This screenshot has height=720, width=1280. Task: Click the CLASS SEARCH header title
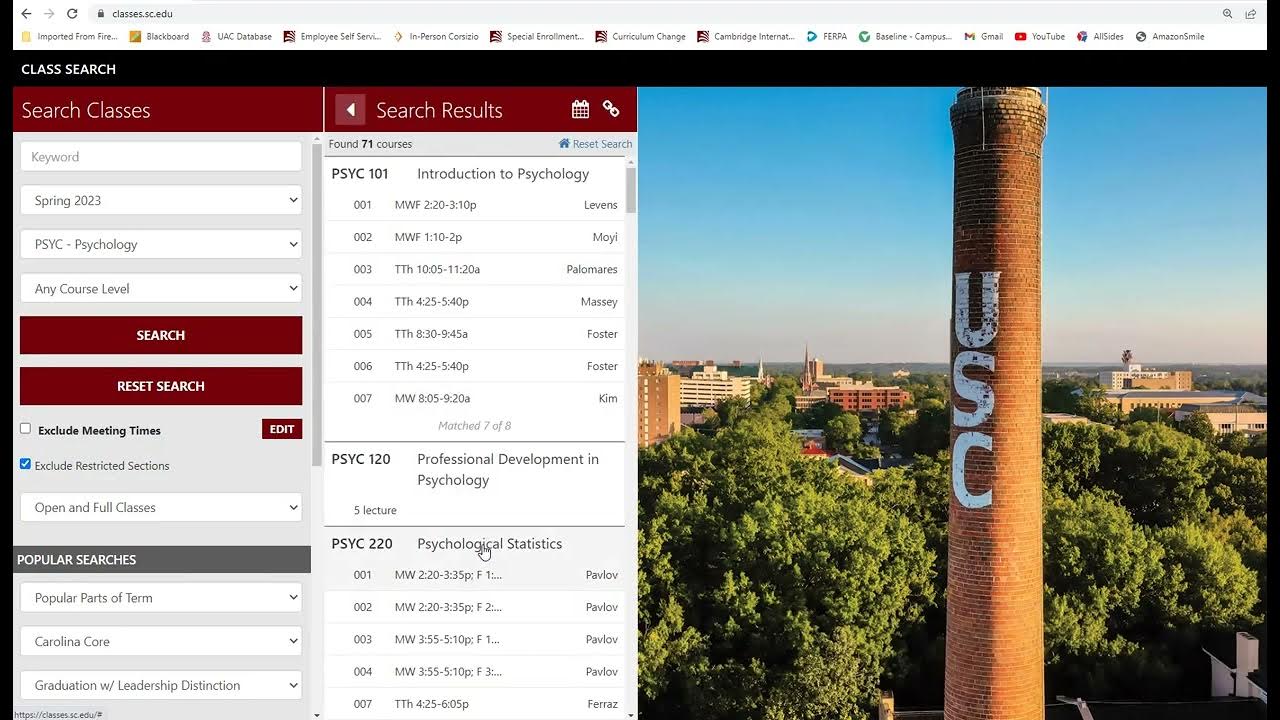69,69
